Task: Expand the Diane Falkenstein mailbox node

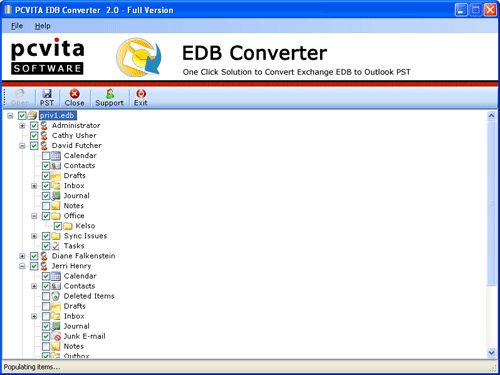Action: click(x=22, y=256)
